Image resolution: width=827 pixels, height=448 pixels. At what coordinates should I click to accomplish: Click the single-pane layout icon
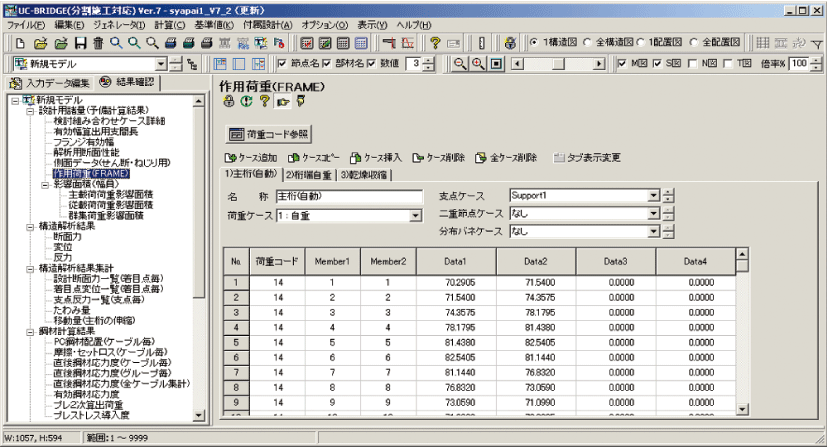tap(239, 64)
